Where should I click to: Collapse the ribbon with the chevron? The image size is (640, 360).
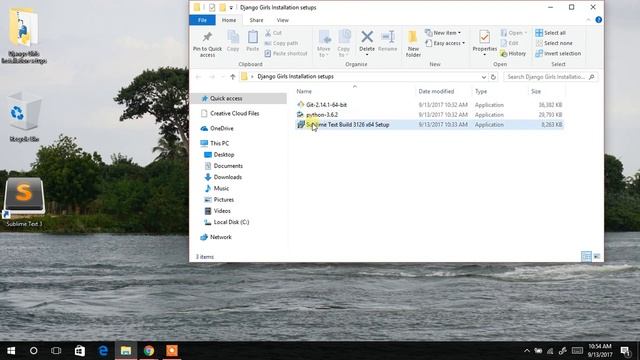point(588,20)
